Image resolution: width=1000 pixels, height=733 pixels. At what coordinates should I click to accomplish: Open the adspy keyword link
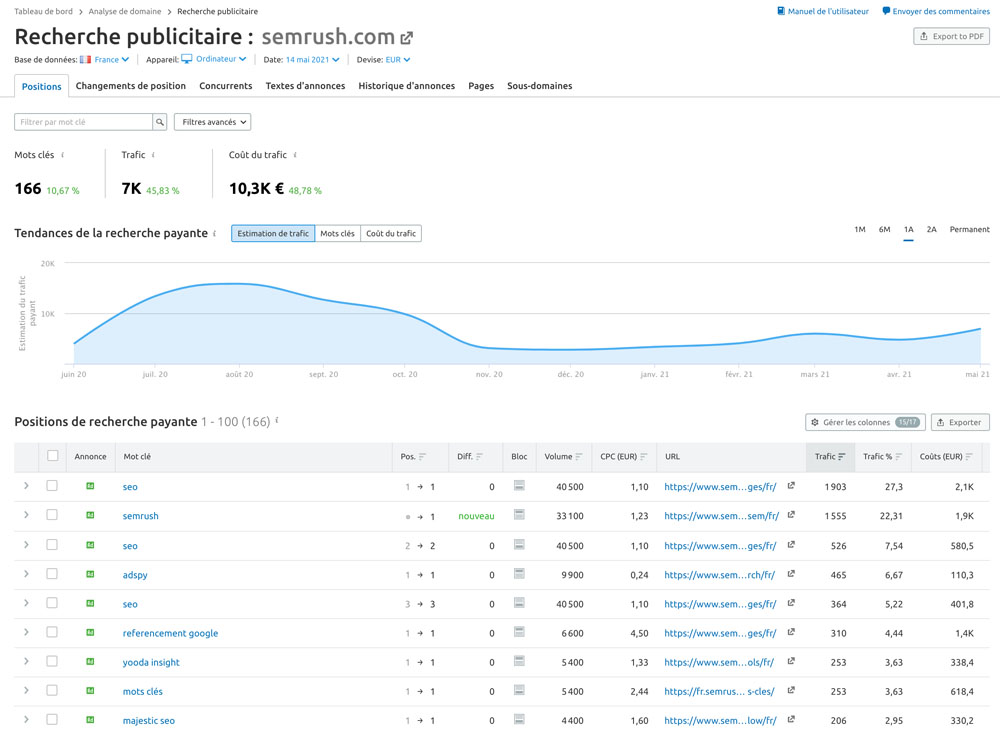click(x=135, y=575)
